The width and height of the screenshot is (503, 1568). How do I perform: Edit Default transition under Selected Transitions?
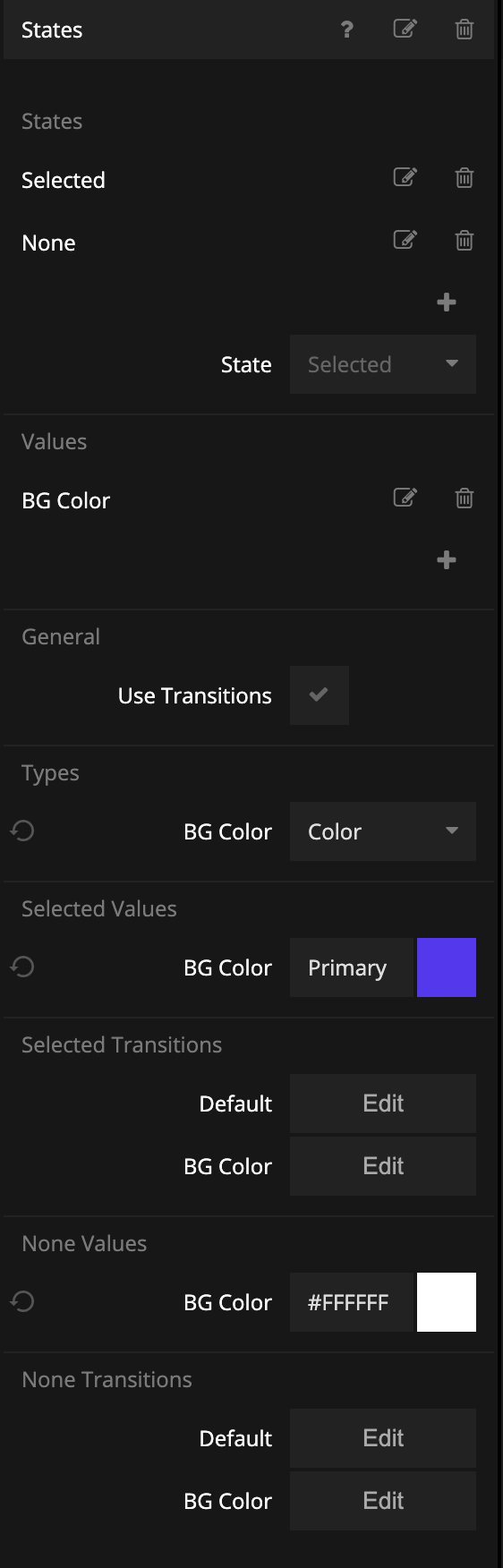(x=383, y=1104)
